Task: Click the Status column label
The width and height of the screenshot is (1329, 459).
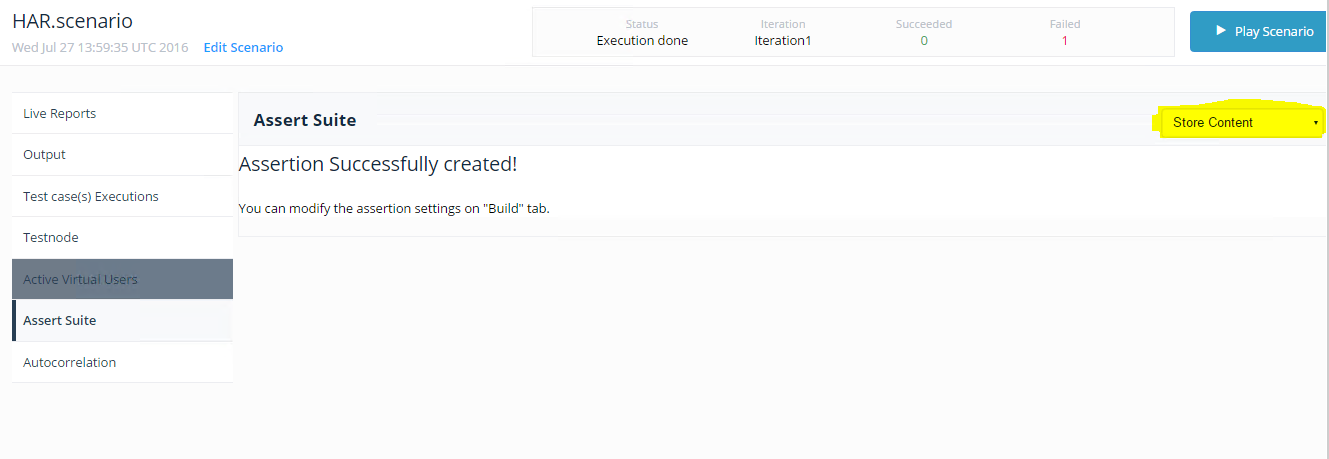Action: coord(642,24)
